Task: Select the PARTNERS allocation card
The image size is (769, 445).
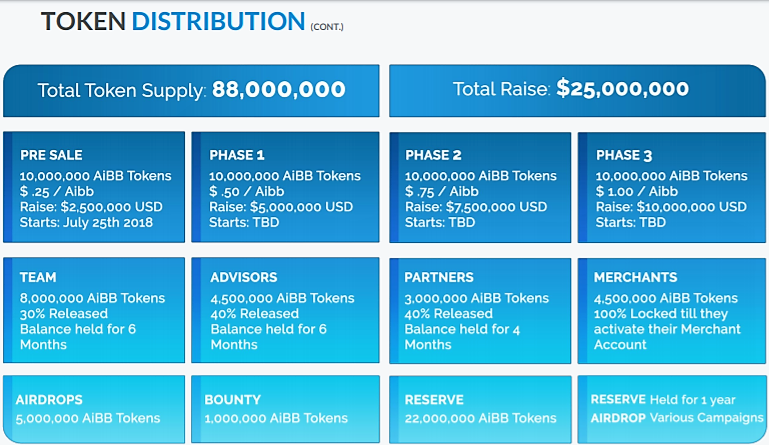Action: 480,311
